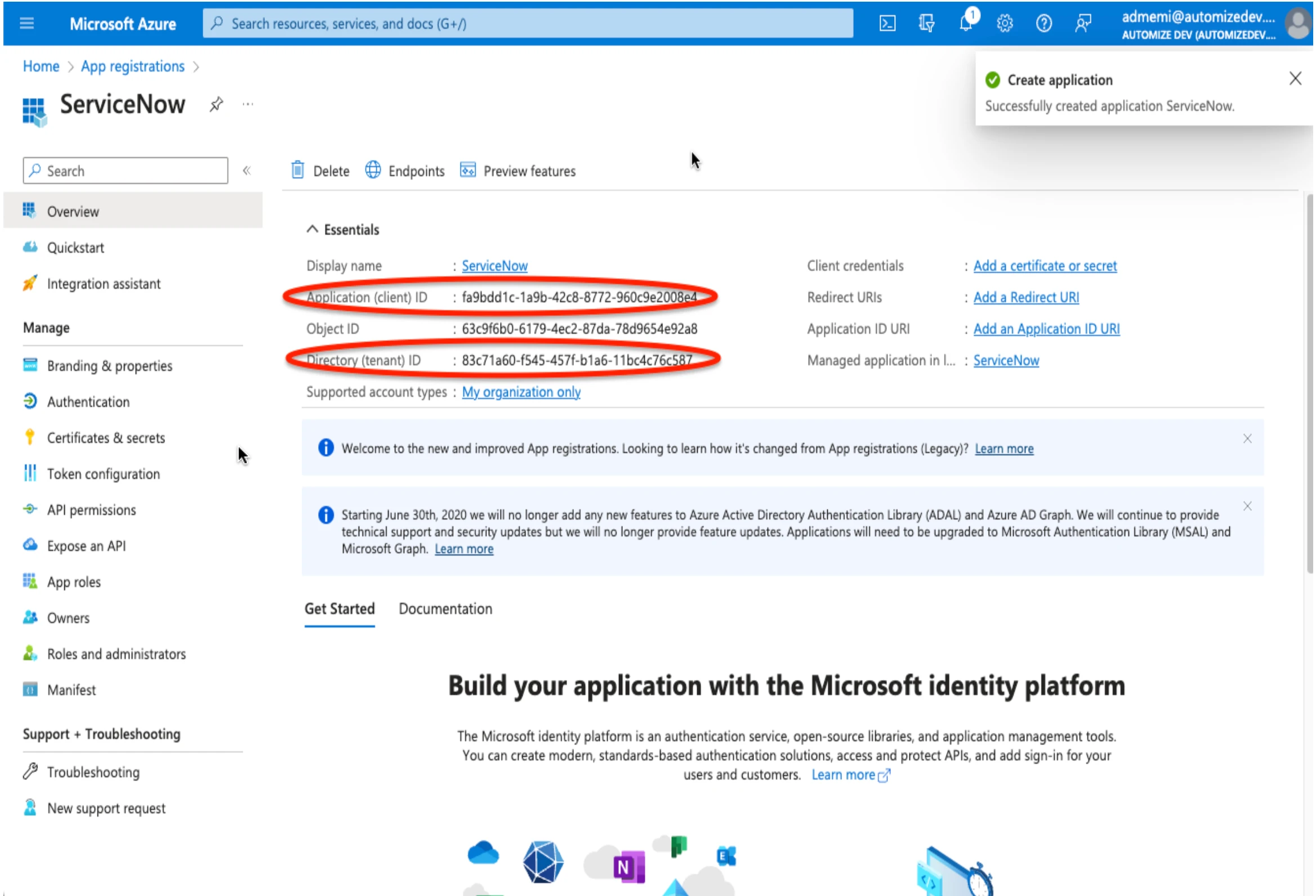
Task: Open Certificates & secrets in sidebar
Action: click(106, 437)
